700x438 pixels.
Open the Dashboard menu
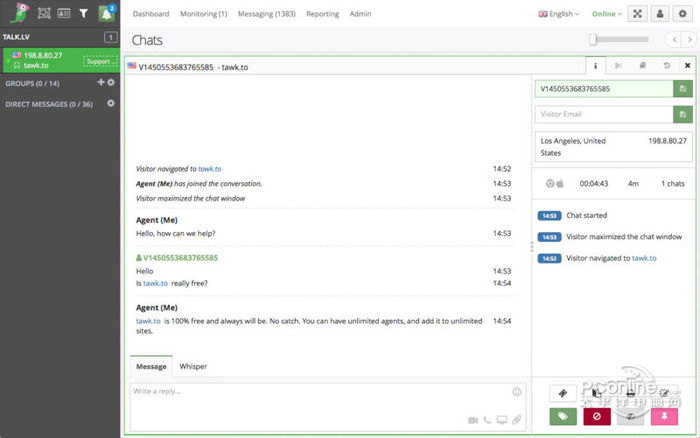tap(151, 14)
